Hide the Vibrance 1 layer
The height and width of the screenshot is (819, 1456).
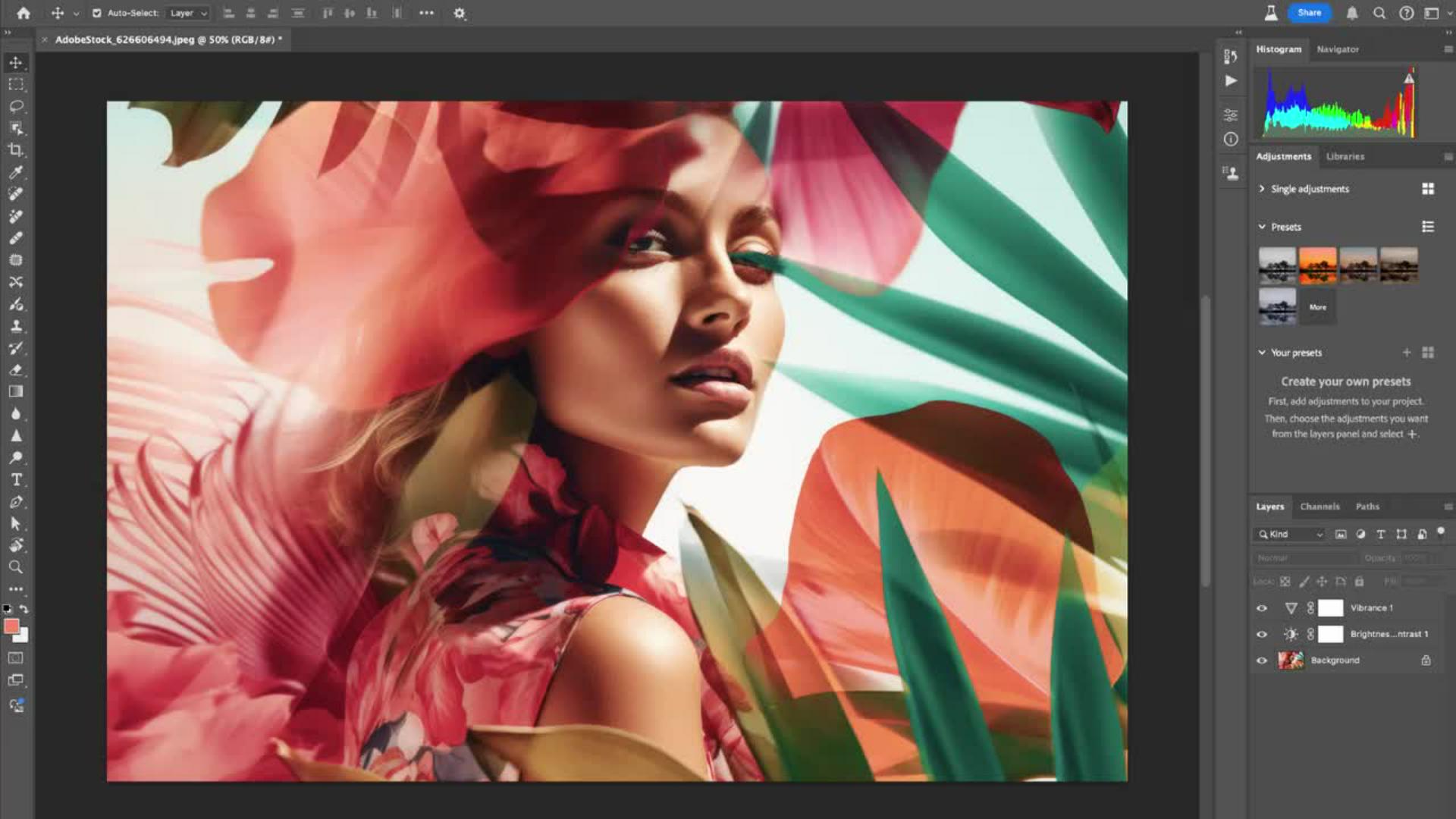pyautogui.click(x=1262, y=608)
